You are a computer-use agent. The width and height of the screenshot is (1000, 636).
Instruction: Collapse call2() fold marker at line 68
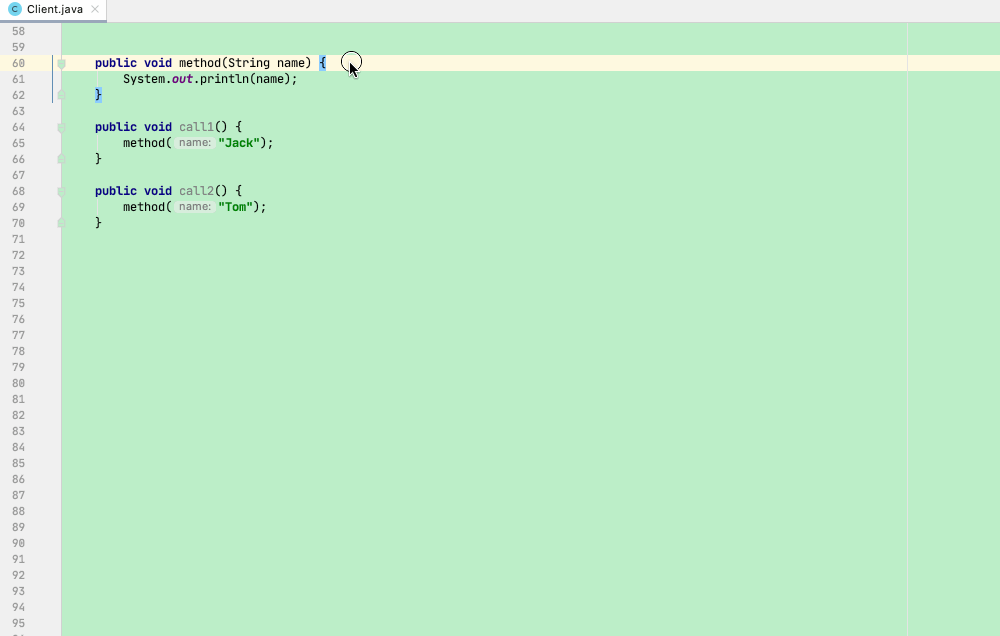(62, 191)
